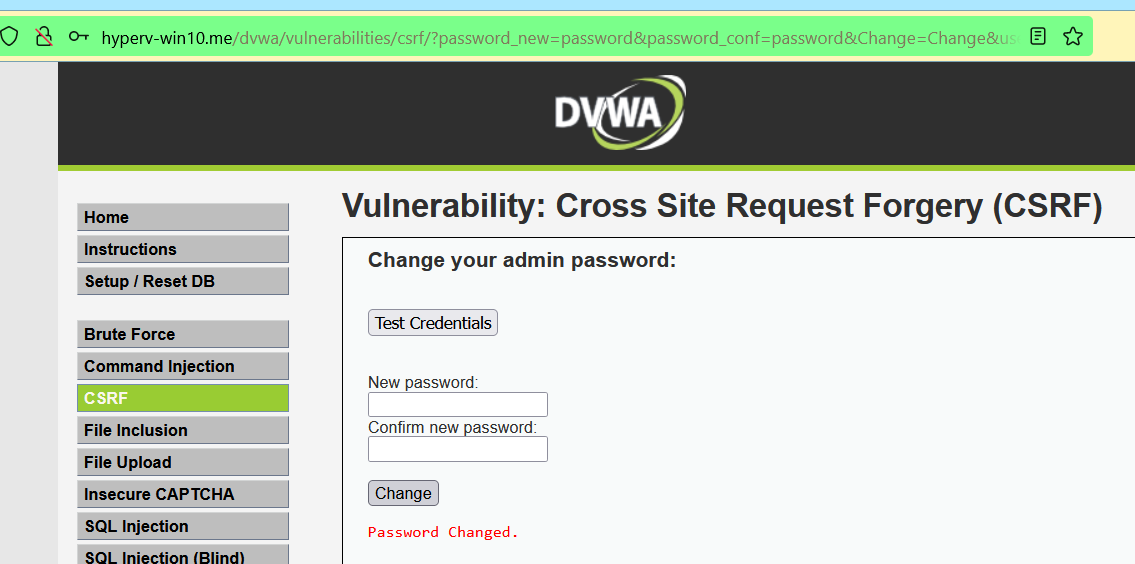Bookmark this page with the star icon
Viewport: 1135px width, 564px height.
coord(1073,37)
